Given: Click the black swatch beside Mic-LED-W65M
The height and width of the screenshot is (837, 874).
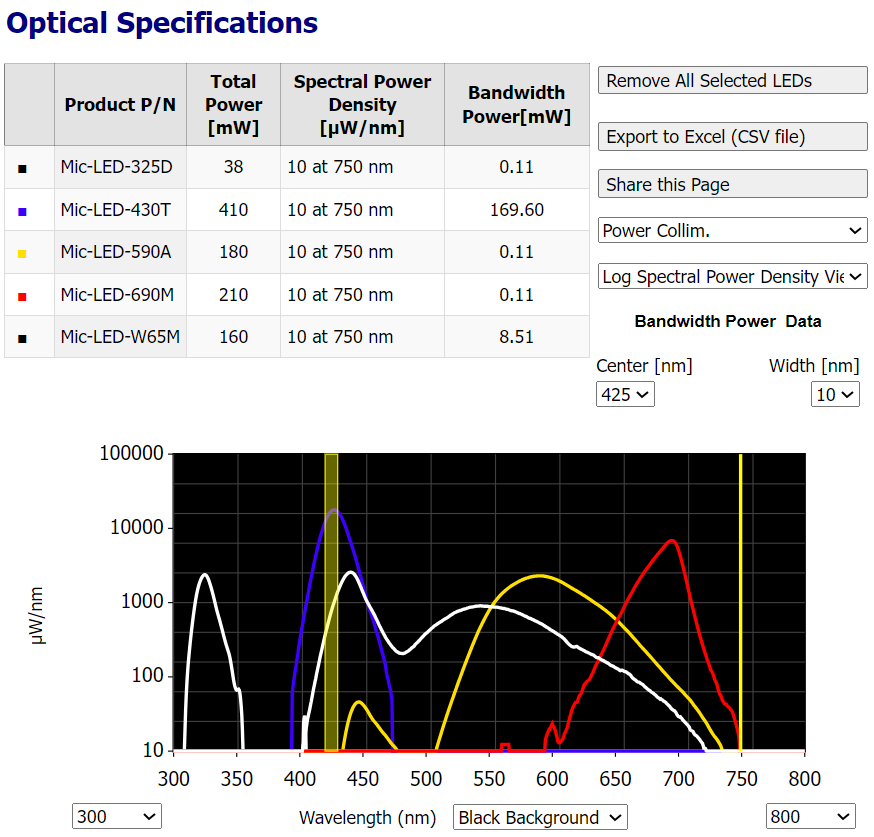Looking at the screenshot, I should pyautogui.click(x=22, y=339).
